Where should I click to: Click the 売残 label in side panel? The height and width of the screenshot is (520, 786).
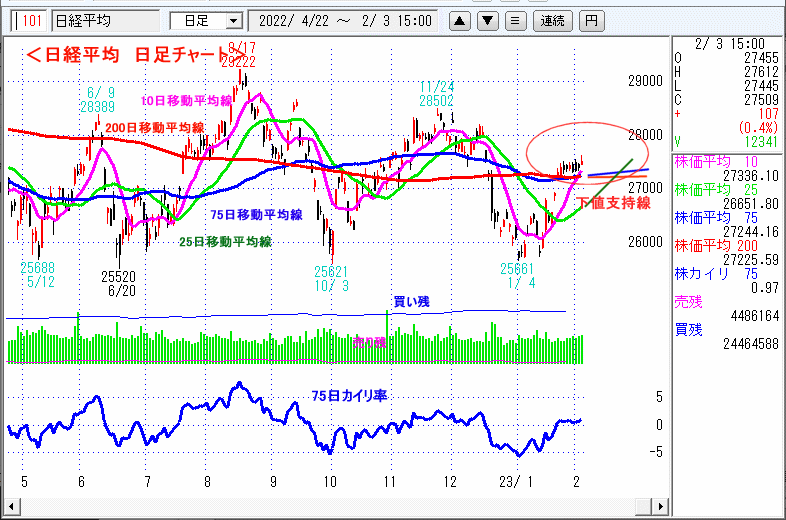coord(688,302)
